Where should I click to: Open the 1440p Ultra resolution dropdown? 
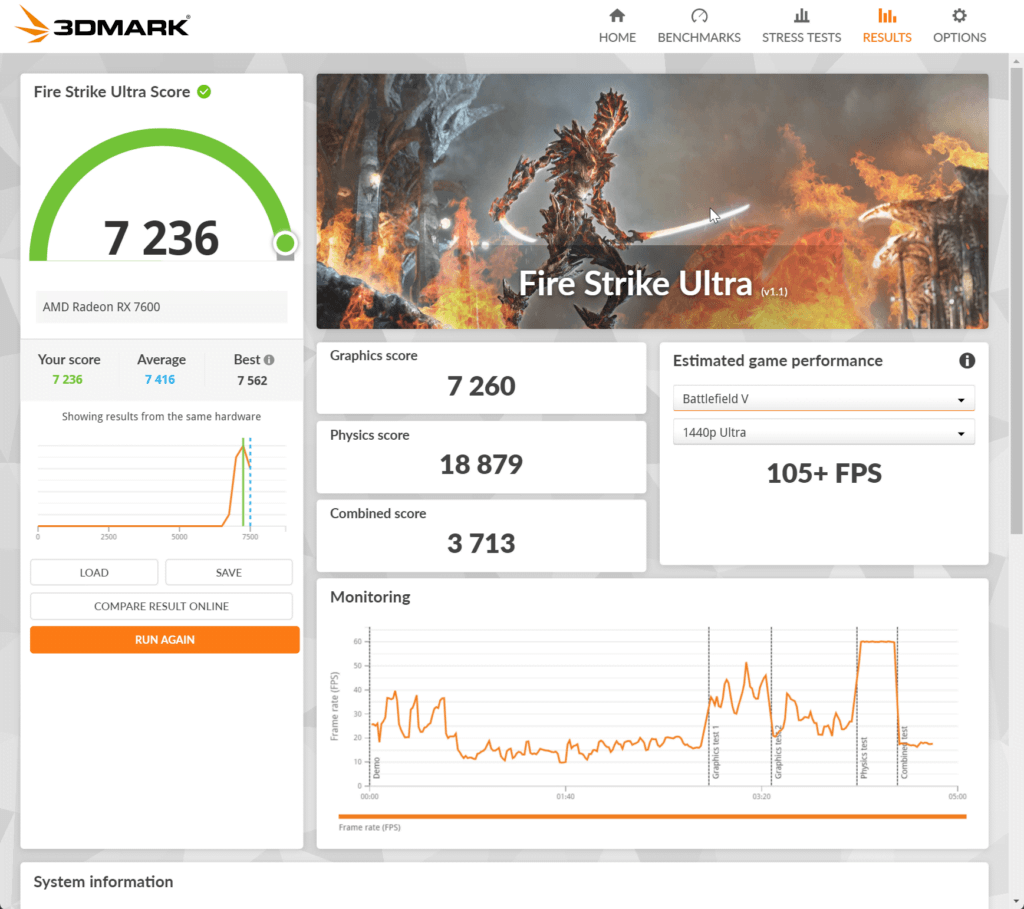(823, 433)
